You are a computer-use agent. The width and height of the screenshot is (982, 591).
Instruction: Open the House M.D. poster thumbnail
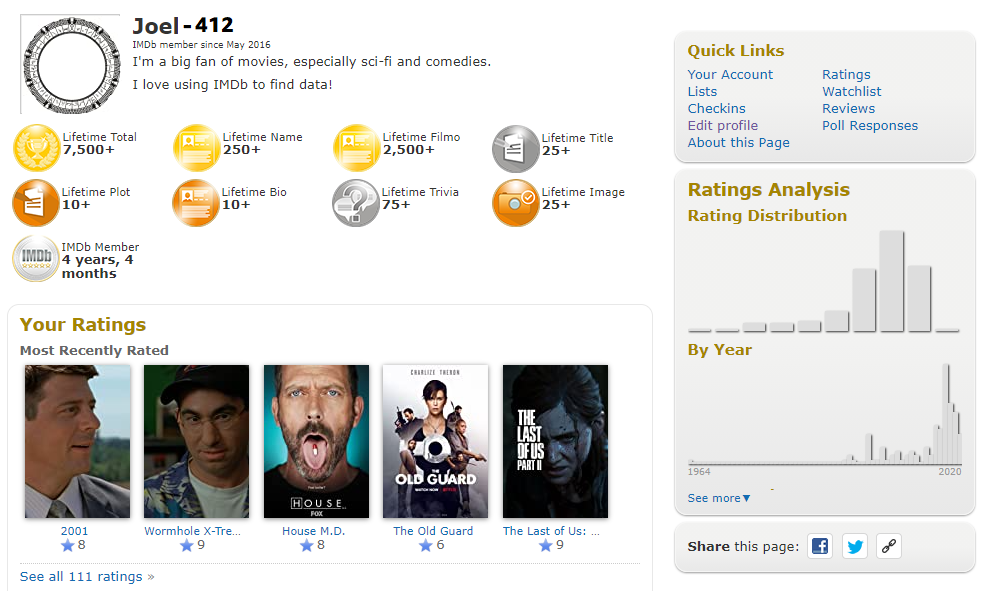(316, 441)
